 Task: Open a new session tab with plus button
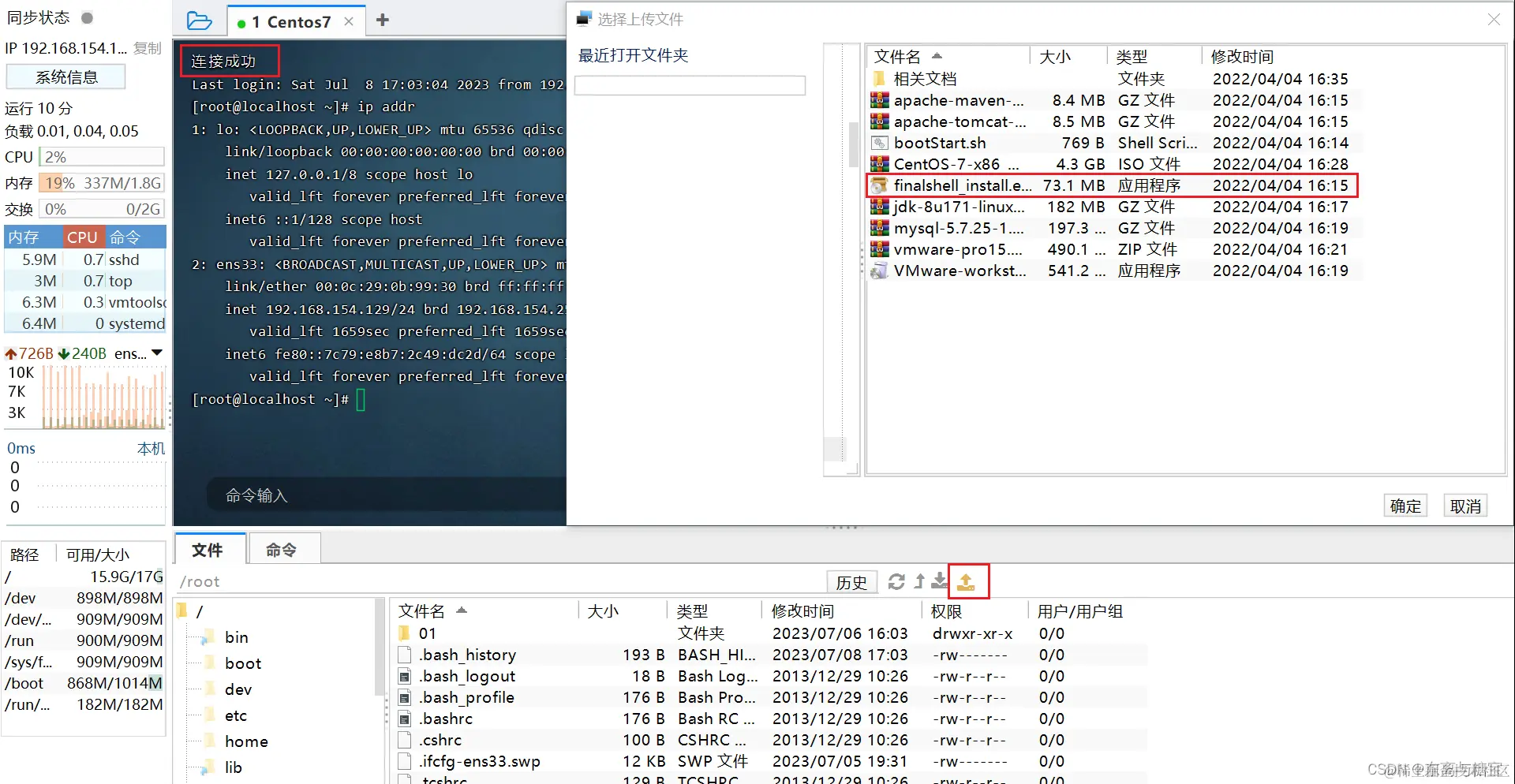[382, 20]
